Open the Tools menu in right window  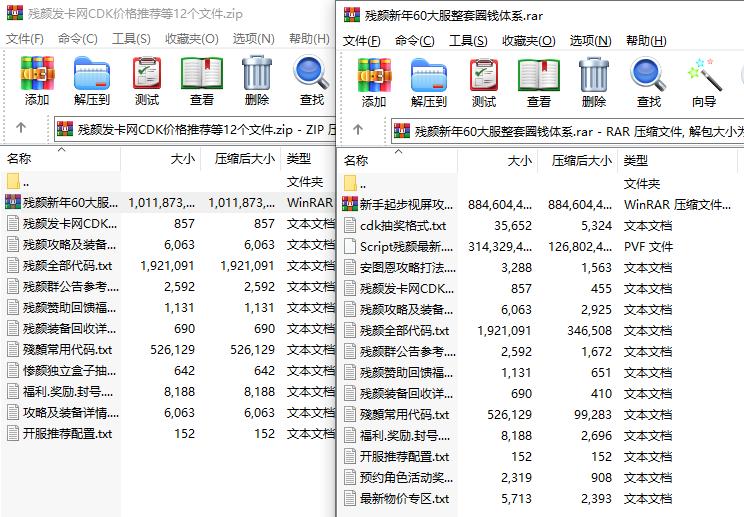coord(468,41)
